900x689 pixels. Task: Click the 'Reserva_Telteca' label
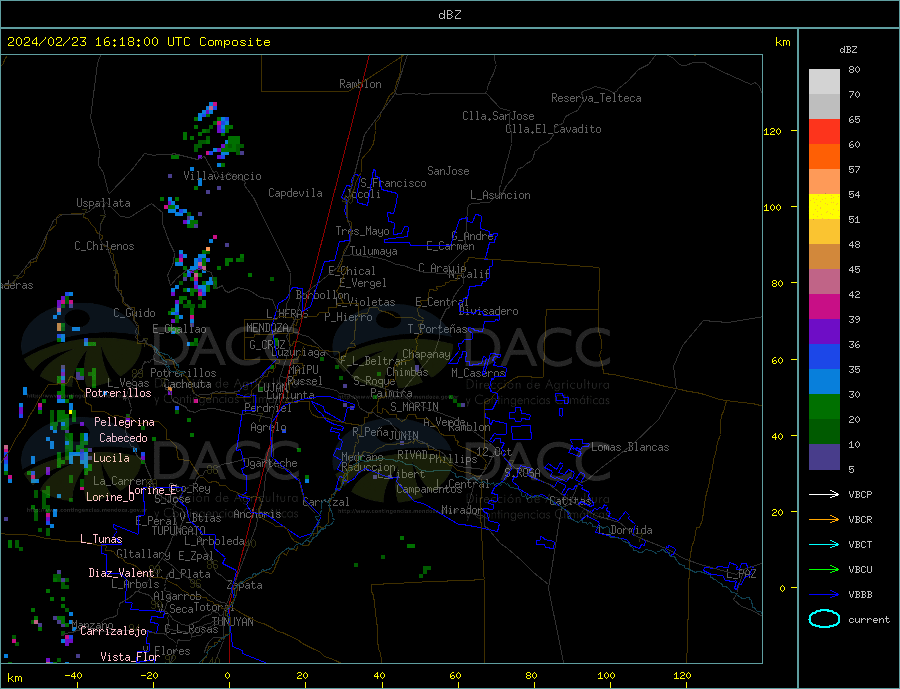coord(596,98)
